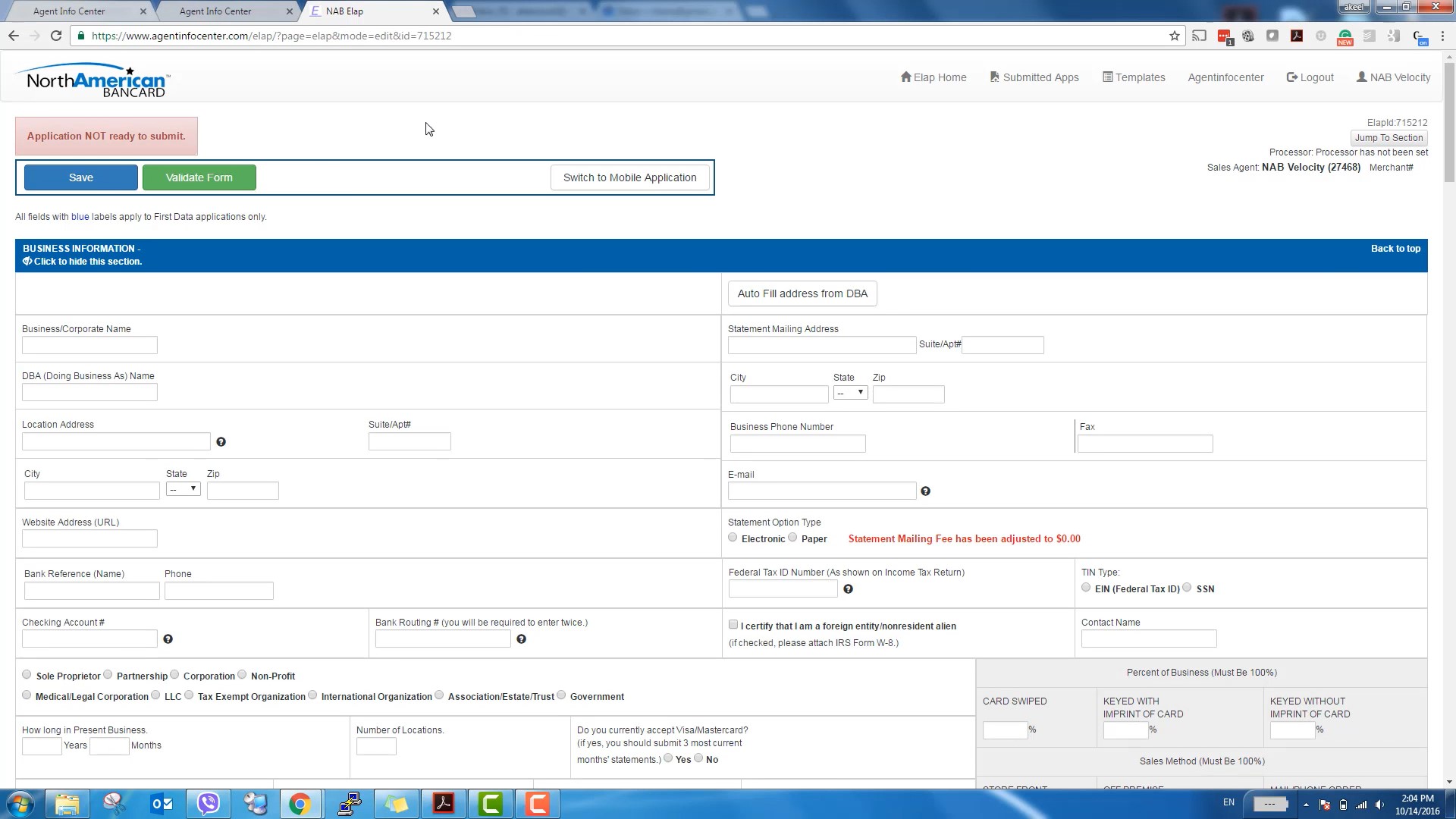The image size is (1456, 819).
Task: Choose Sole Proprietor business type
Action: tap(27, 675)
